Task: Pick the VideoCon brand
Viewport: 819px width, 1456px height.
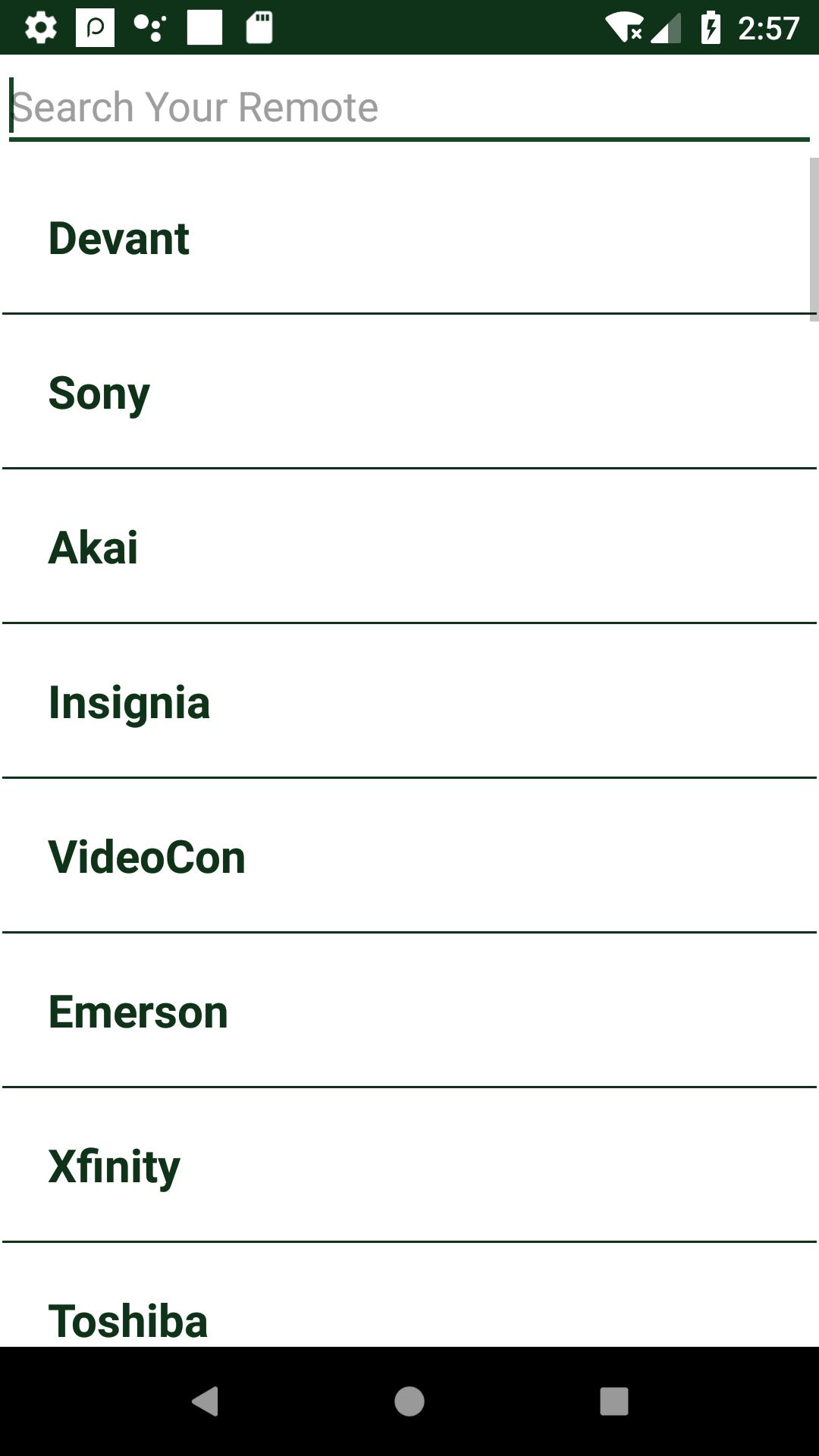Action: 409,857
